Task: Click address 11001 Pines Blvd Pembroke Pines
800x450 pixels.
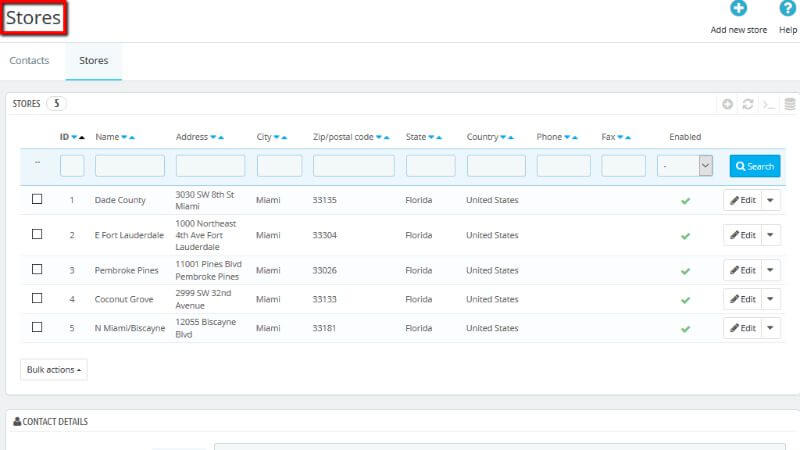Action: [208, 270]
